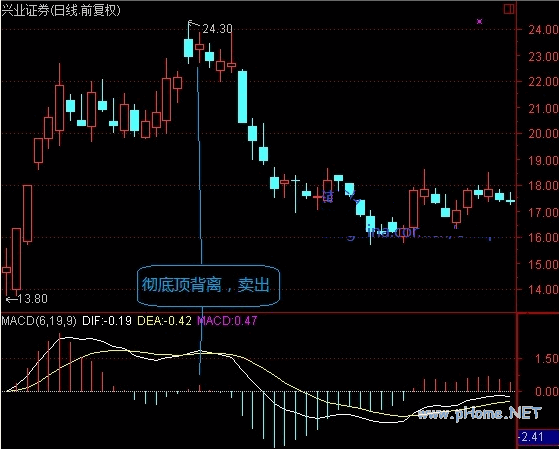This screenshot has height=449, width=559.
Task: Click the 1.50 MACD axis label
Action: pyautogui.click(x=546, y=359)
